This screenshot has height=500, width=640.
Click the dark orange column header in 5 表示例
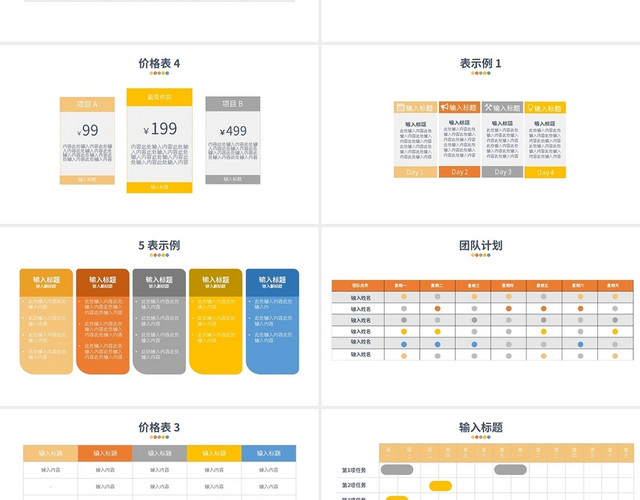click(103, 283)
